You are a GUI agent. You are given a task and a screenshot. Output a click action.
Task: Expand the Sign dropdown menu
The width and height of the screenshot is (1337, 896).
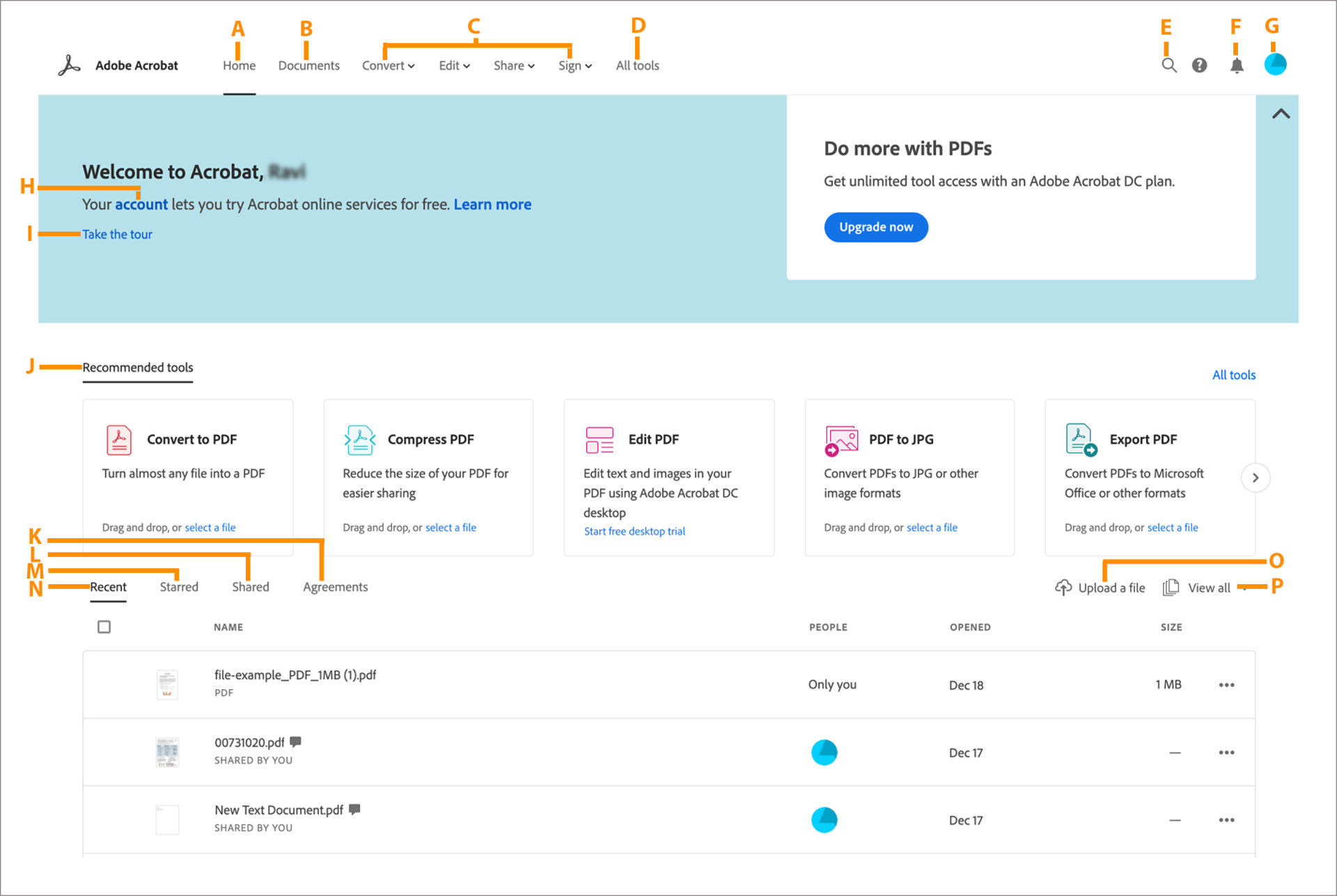click(574, 65)
